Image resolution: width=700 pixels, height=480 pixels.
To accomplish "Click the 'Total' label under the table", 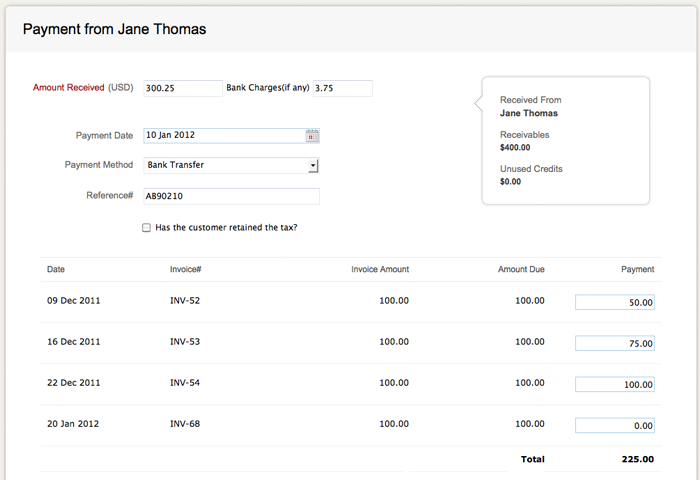I will [533, 459].
